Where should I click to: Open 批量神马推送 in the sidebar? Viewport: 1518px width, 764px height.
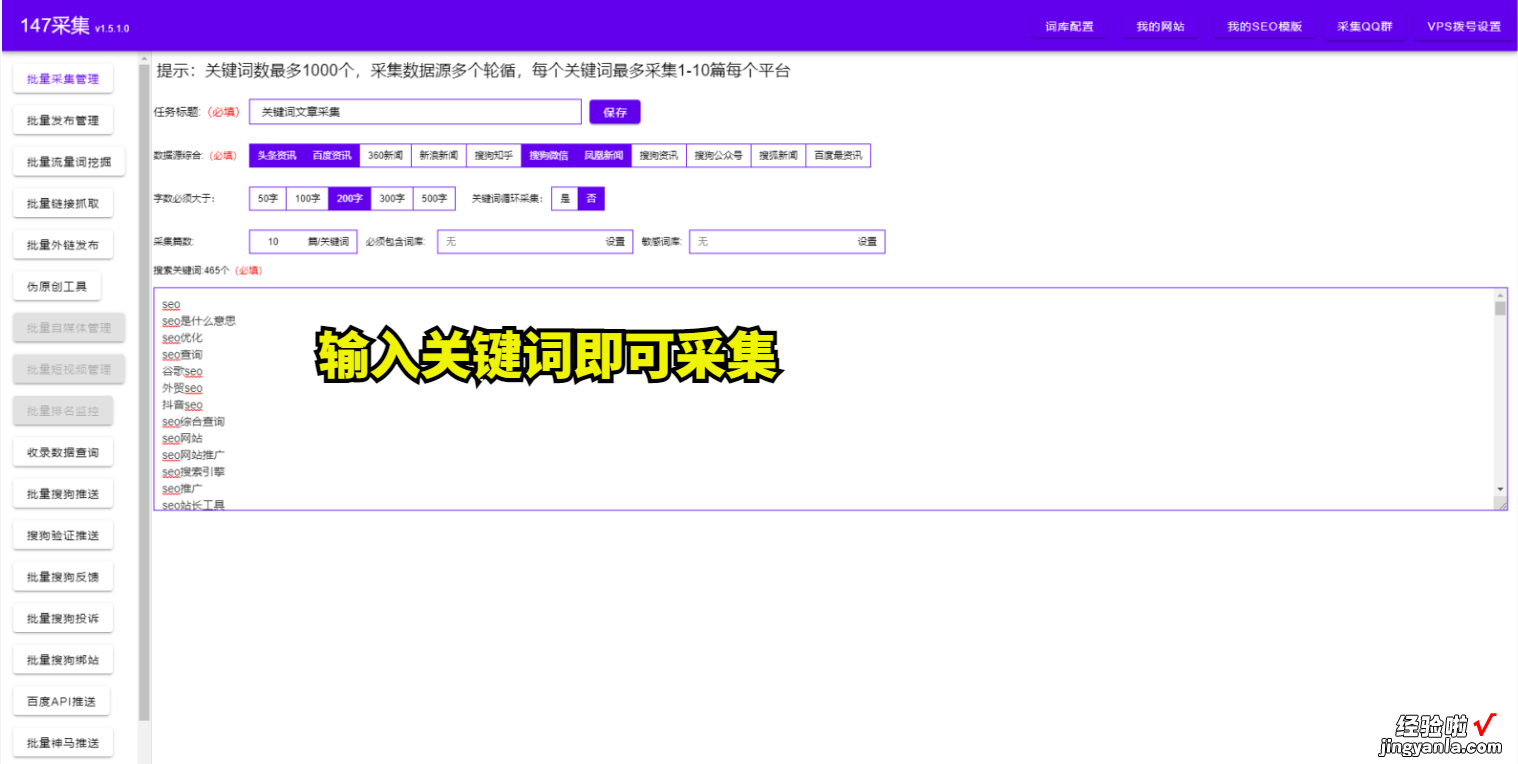[63, 743]
